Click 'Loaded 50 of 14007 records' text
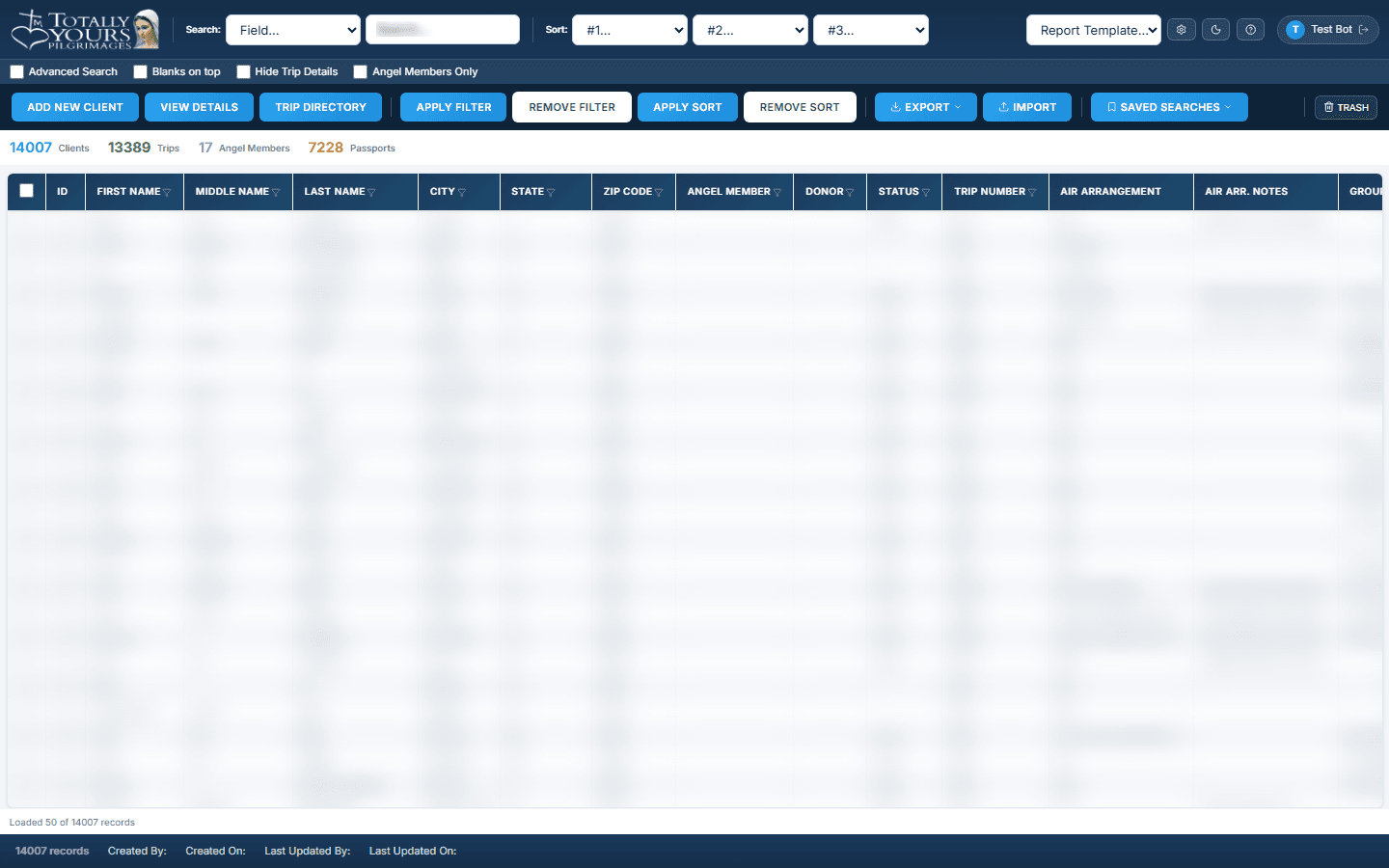The image size is (1389, 868). pyautogui.click(x=72, y=823)
